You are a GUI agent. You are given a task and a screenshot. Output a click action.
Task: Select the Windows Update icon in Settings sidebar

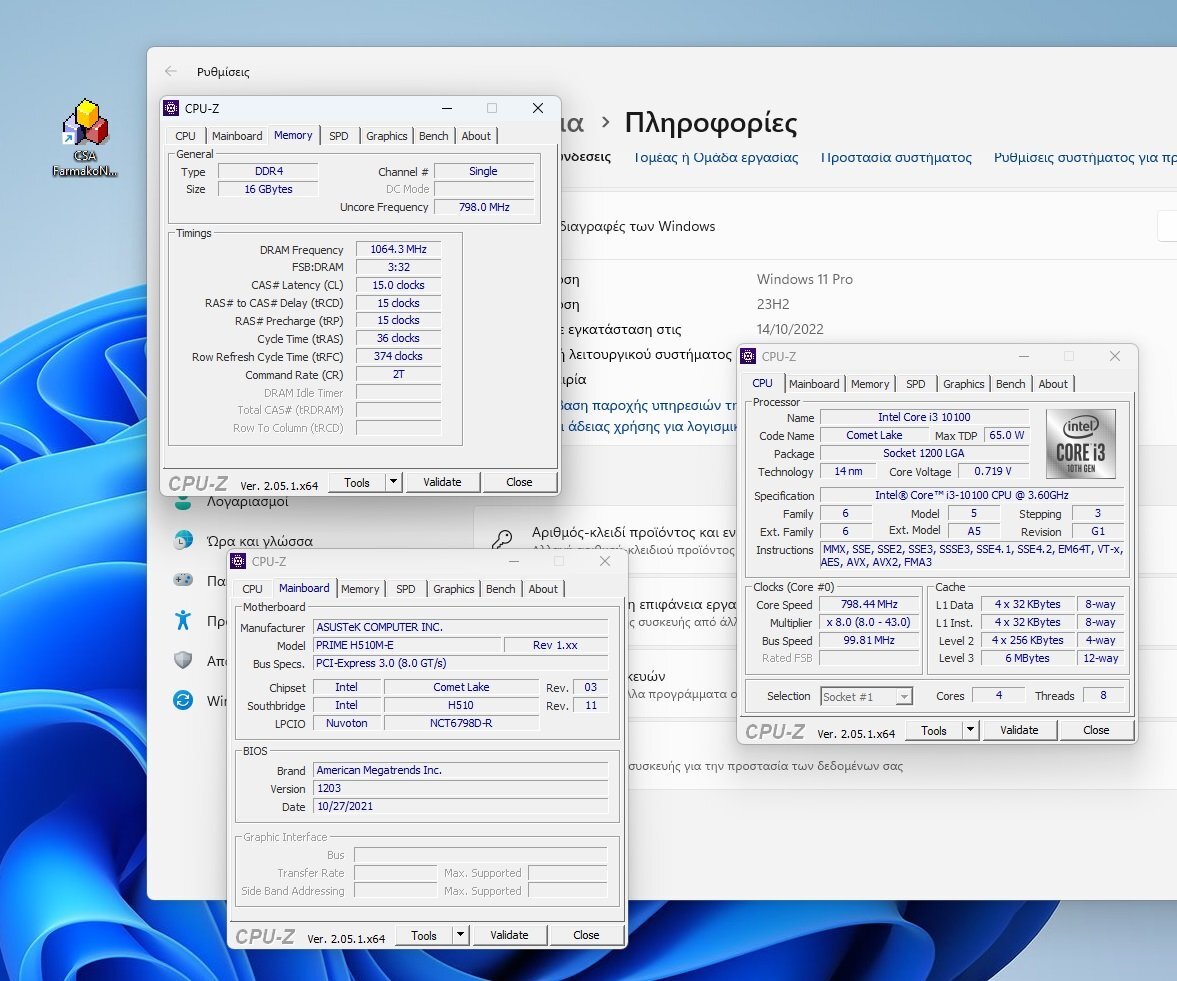pyautogui.click(x=183, y=700)
